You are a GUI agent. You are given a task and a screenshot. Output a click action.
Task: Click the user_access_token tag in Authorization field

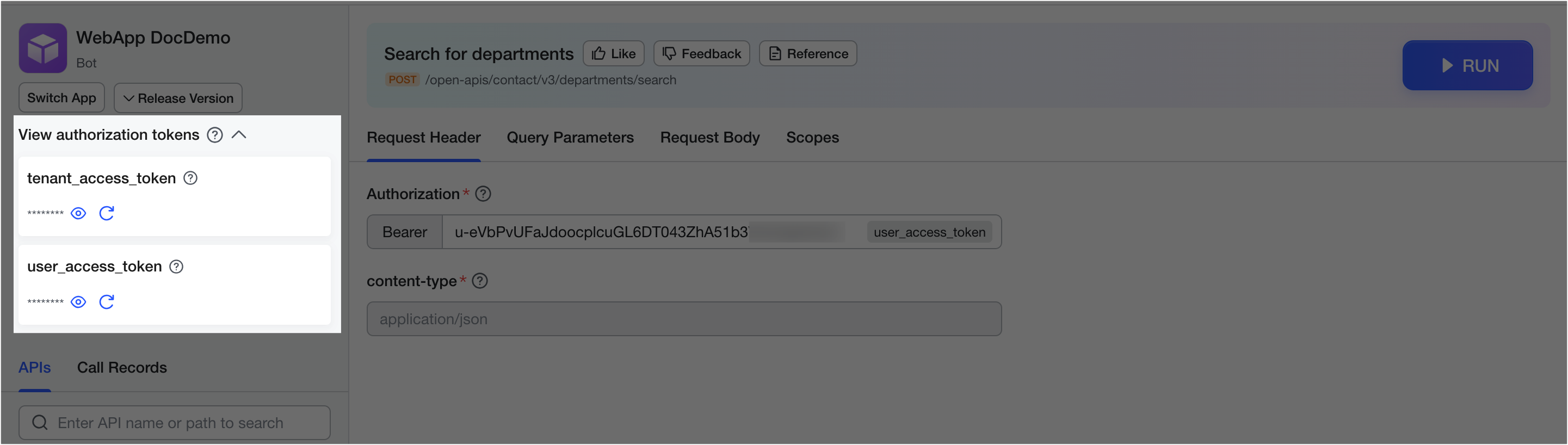pos(929,232)
